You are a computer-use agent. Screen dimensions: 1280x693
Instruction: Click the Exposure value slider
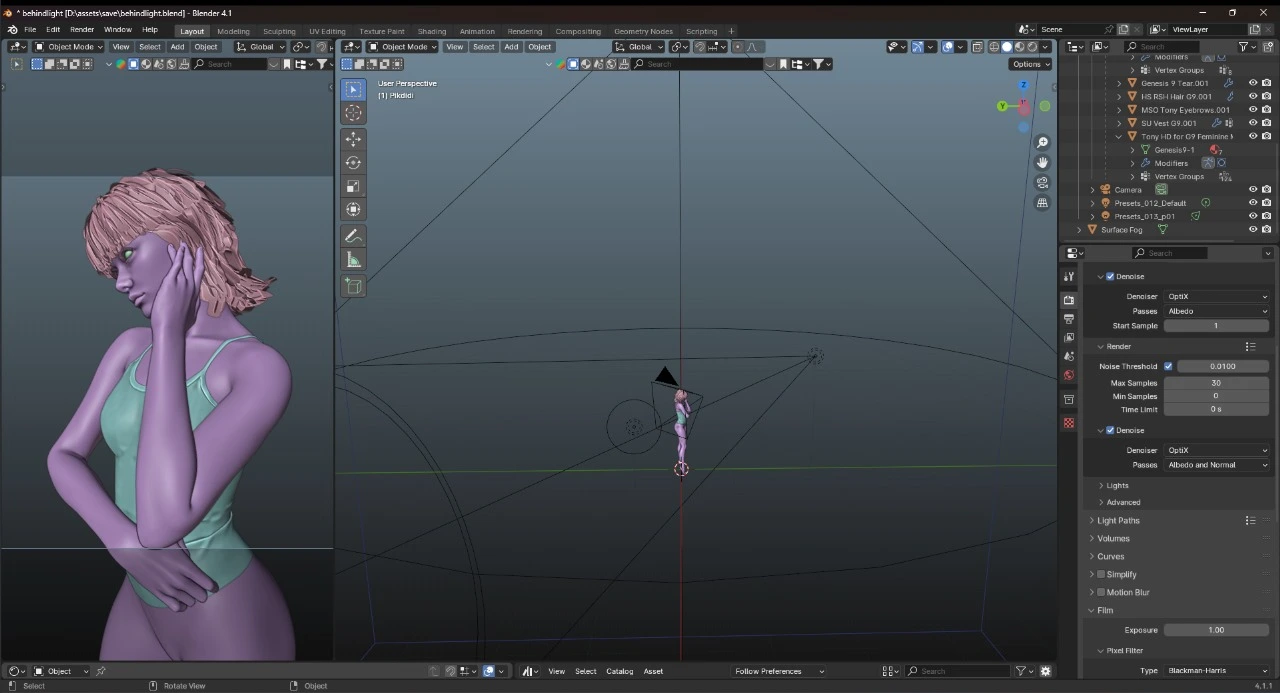tap(1216, 630)
